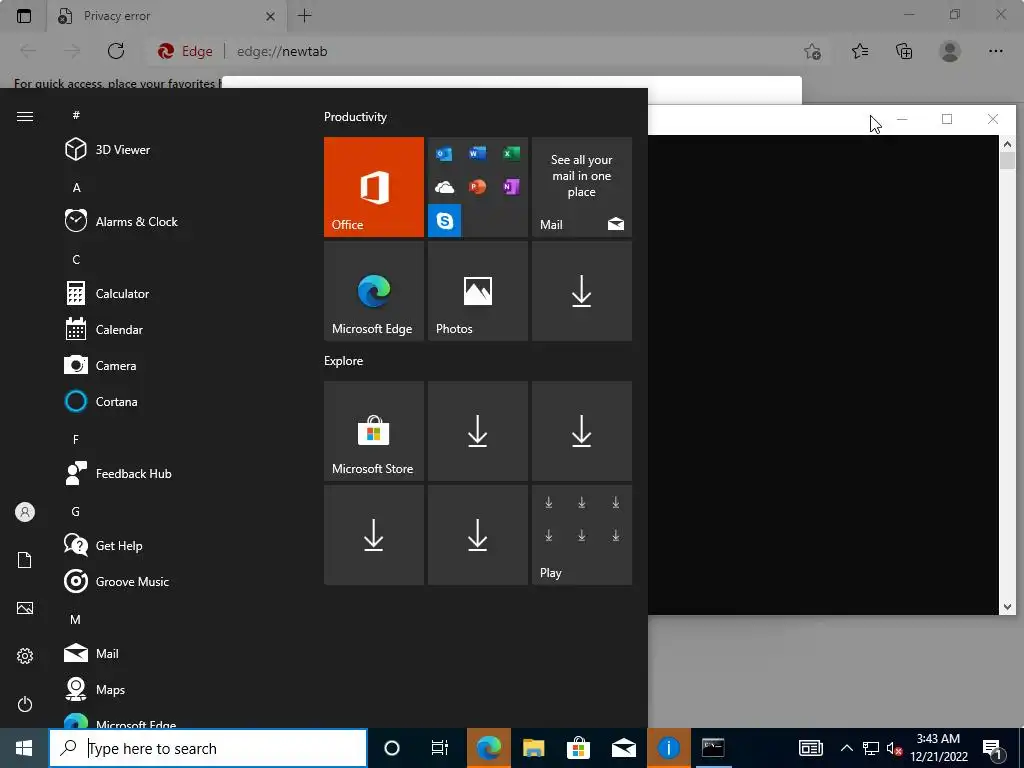
Task: Open File Explorer from the taskbar
Action: pyautogui.click(x=534, y=748)
